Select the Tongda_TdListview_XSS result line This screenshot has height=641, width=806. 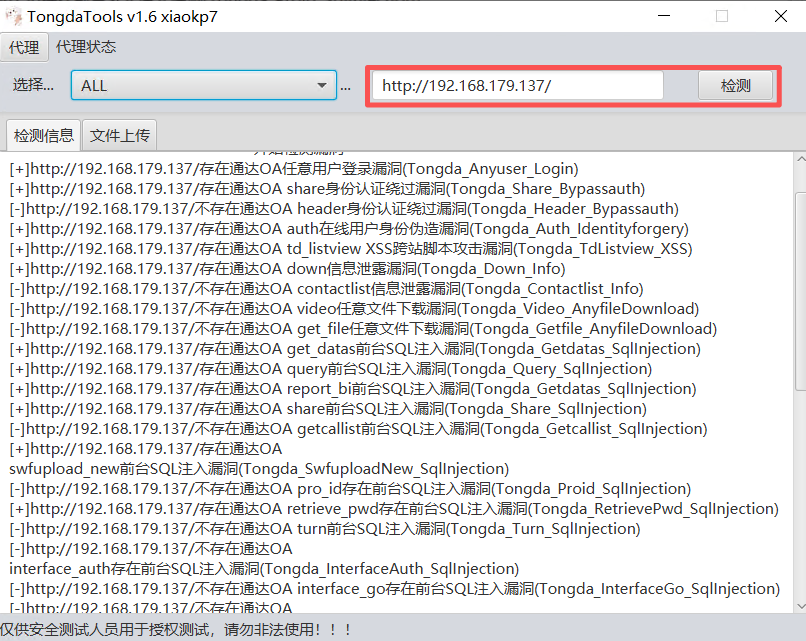point(351,249)
